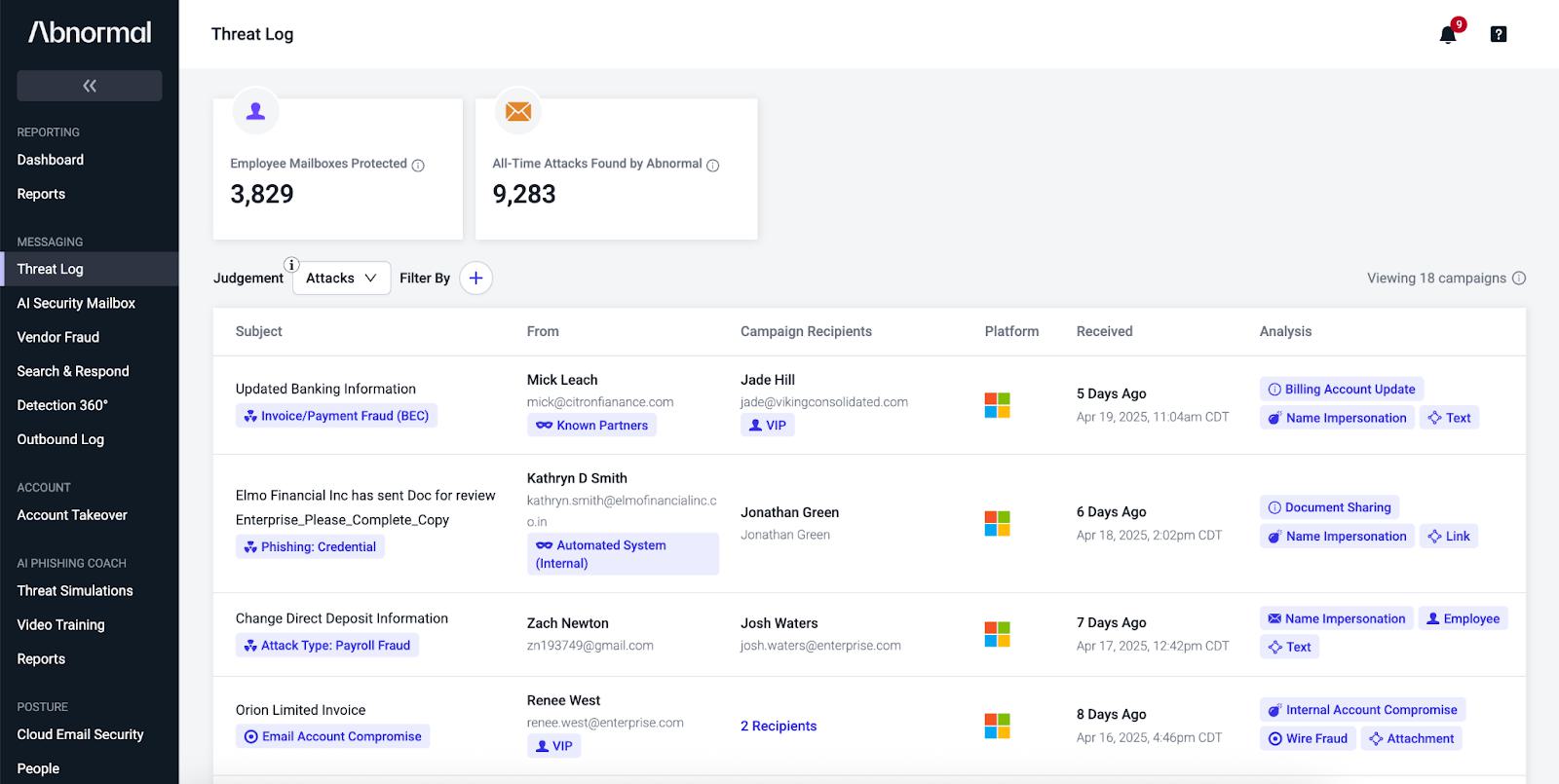
Task: Click the help question mark icon
Action: [1499, 34]
